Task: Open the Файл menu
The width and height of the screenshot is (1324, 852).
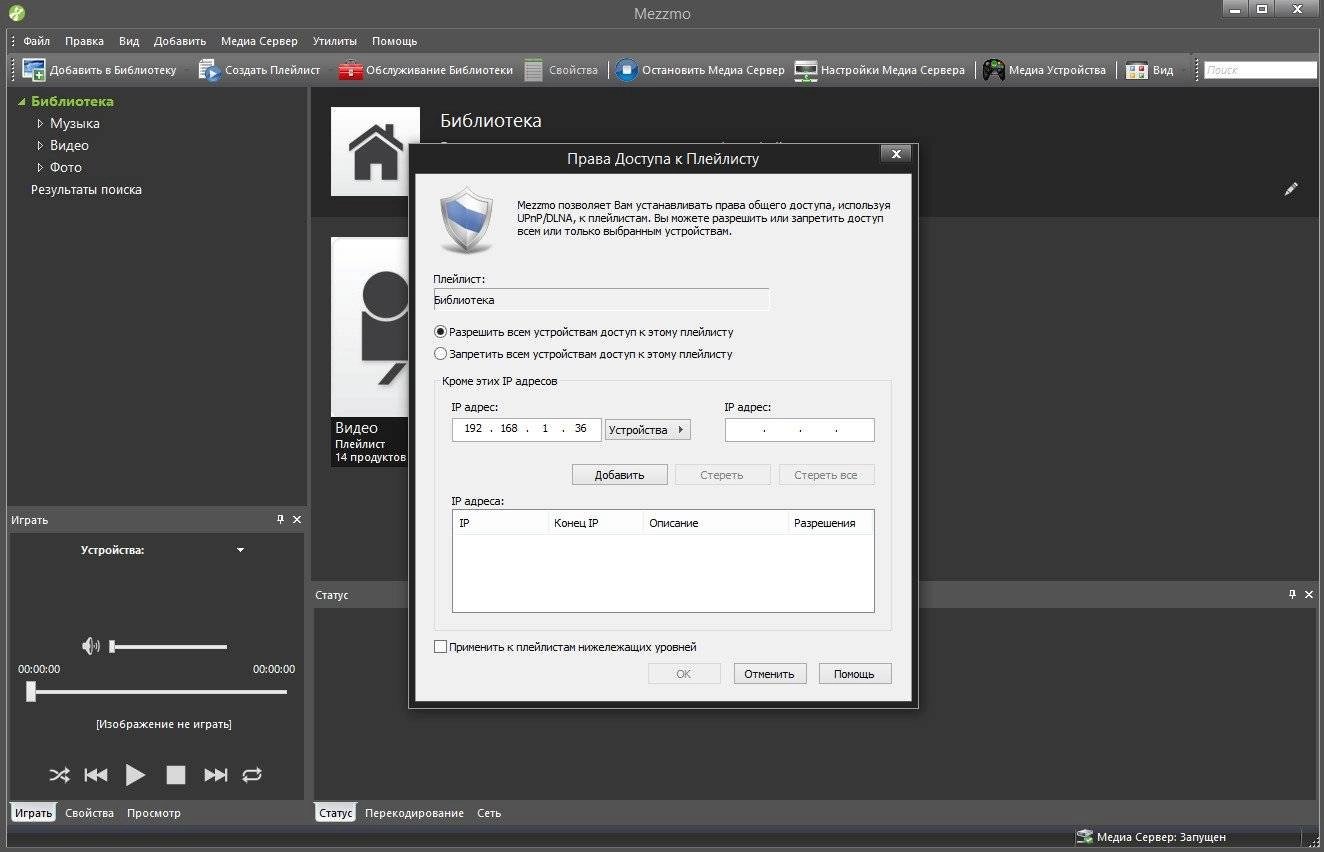Action: (37, 41)
